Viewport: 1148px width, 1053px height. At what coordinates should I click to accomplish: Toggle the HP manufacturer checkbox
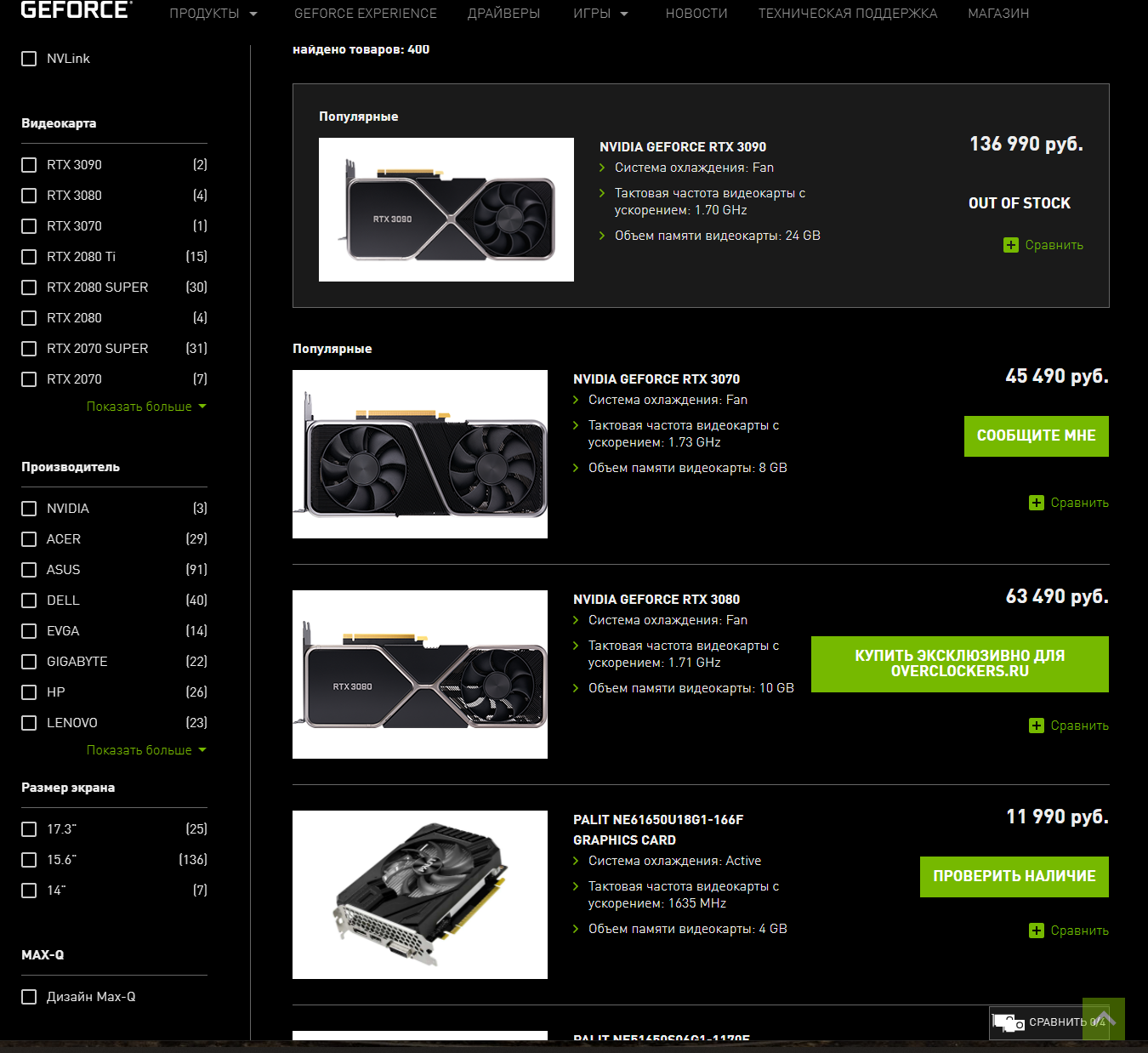[29, 692]
